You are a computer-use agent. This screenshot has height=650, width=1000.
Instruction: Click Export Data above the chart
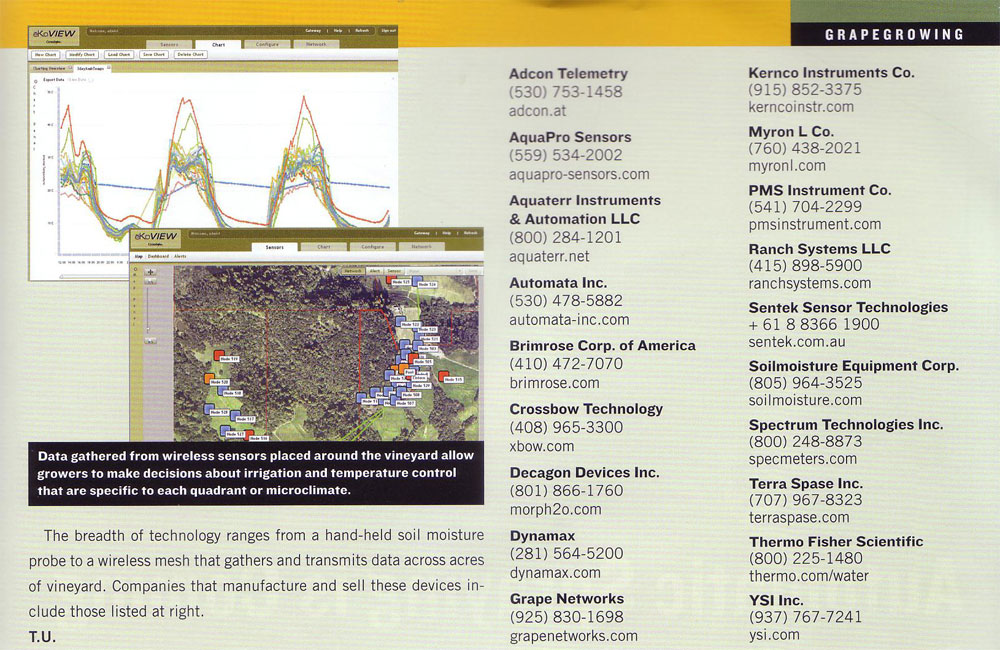pos(54,80)
